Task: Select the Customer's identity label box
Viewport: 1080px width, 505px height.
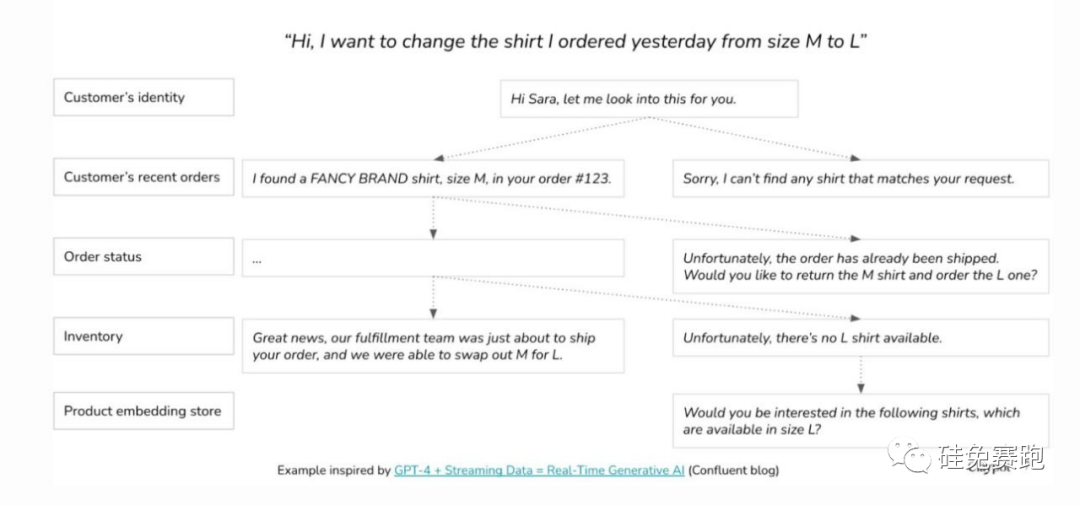Action: (143, 98)
